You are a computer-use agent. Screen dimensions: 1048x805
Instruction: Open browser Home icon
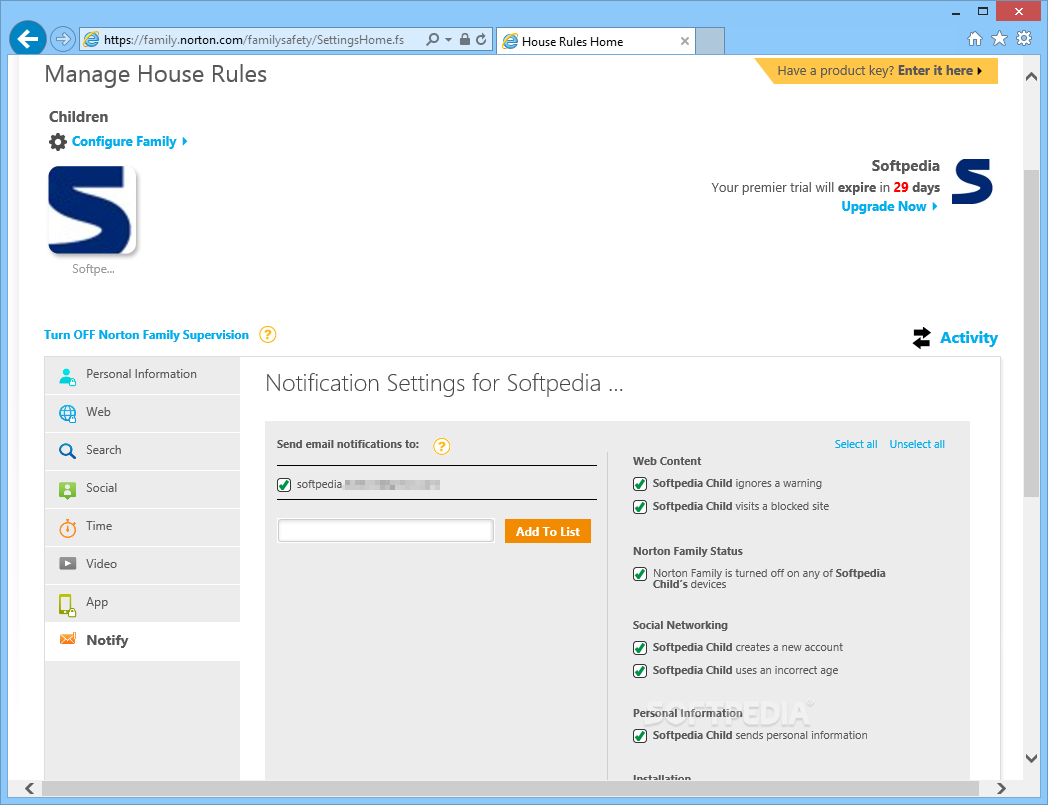click(975, 39)
